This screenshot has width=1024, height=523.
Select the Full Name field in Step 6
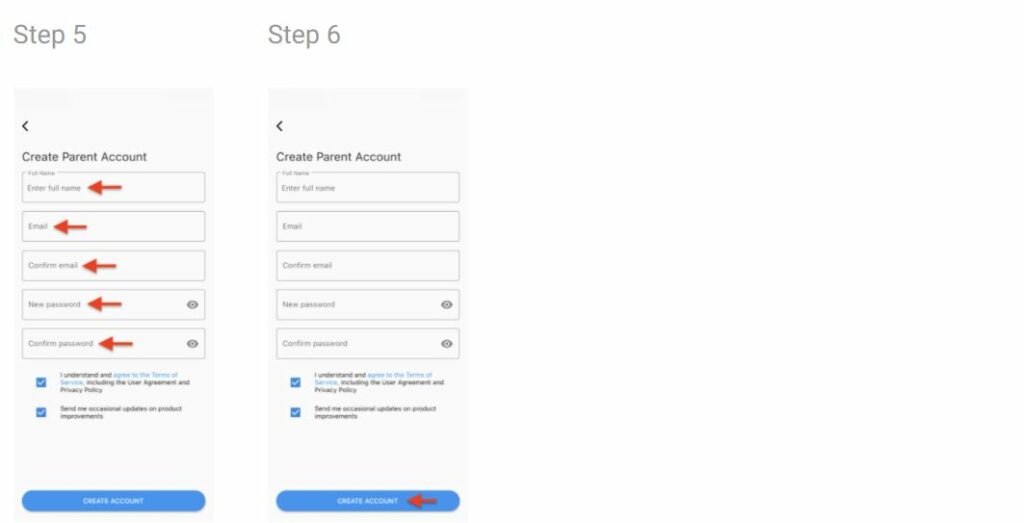368,187
